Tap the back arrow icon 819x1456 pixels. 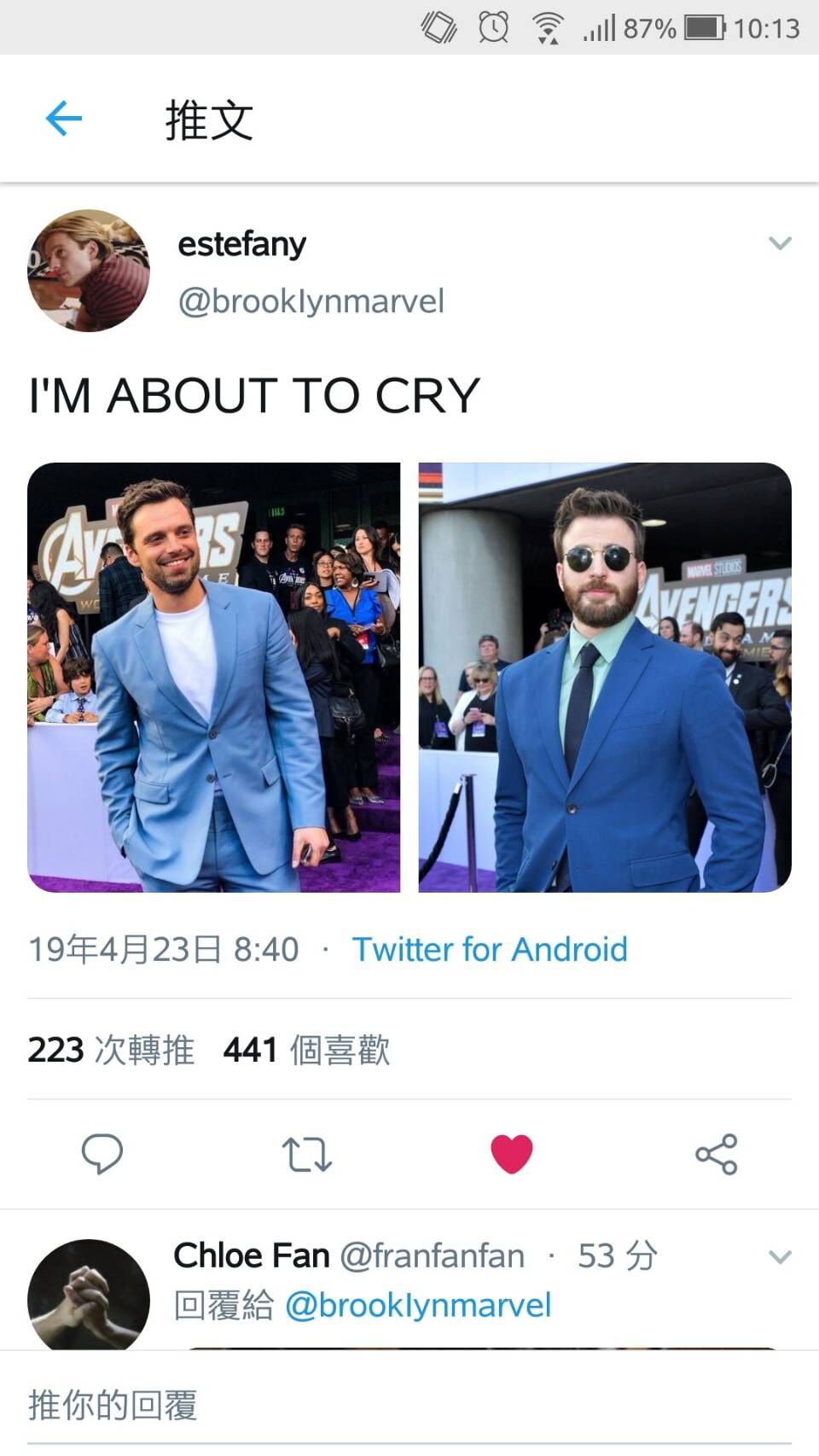click(64, 119)
